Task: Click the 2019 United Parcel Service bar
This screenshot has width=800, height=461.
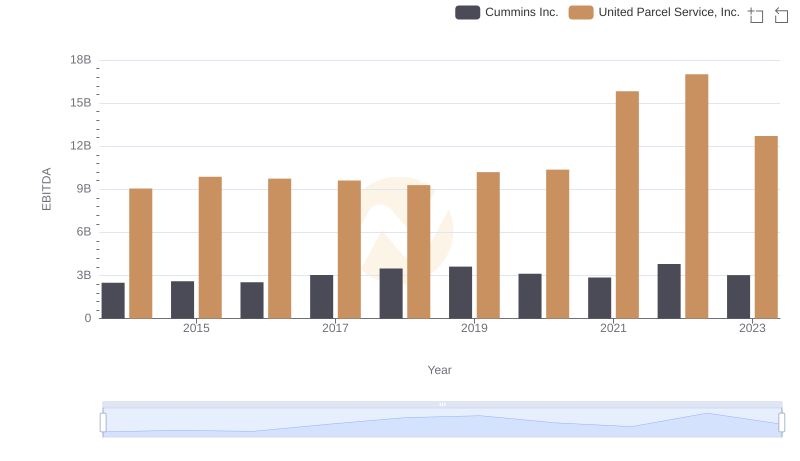Action: 488,245
